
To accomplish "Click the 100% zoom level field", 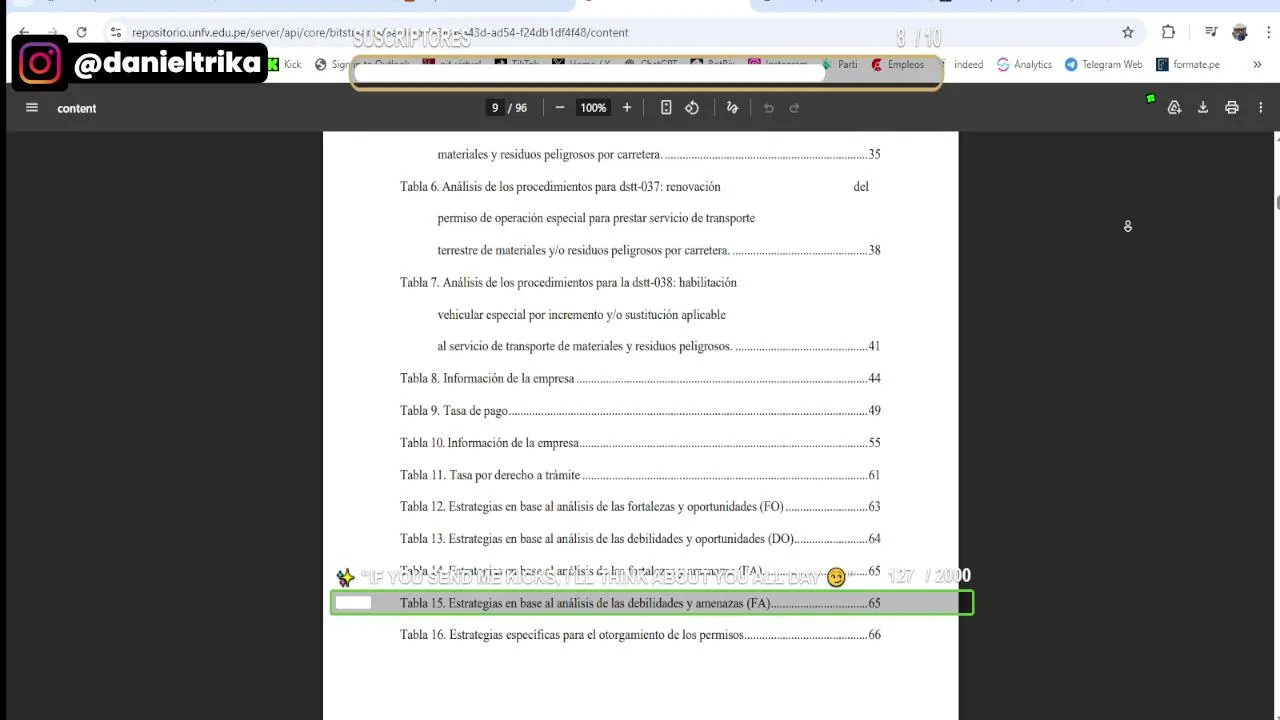I will pyautogui.click(x=593, y=108).
